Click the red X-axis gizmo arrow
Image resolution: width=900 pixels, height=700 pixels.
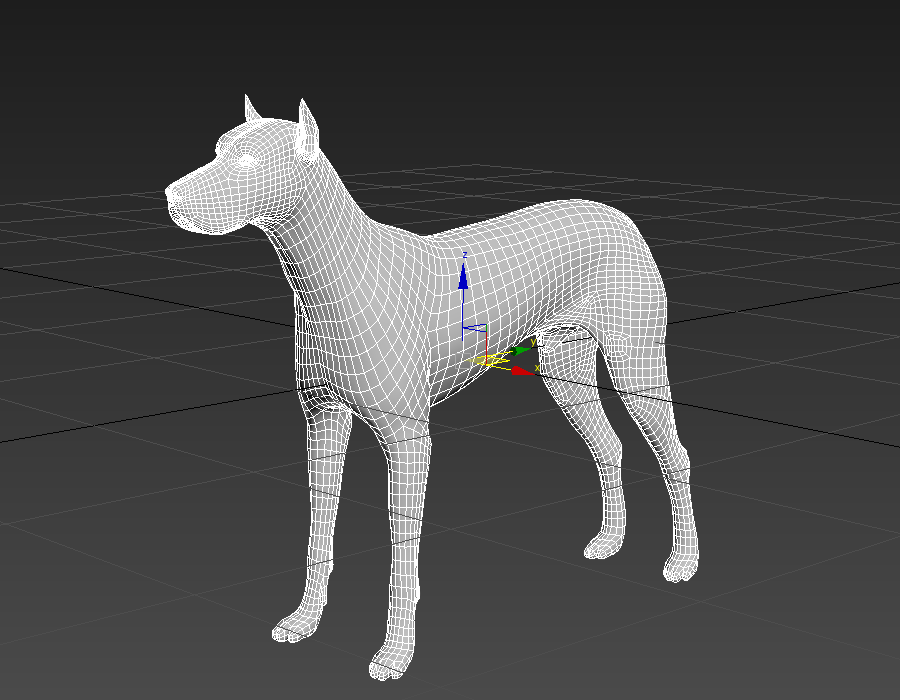coord(522,371)
